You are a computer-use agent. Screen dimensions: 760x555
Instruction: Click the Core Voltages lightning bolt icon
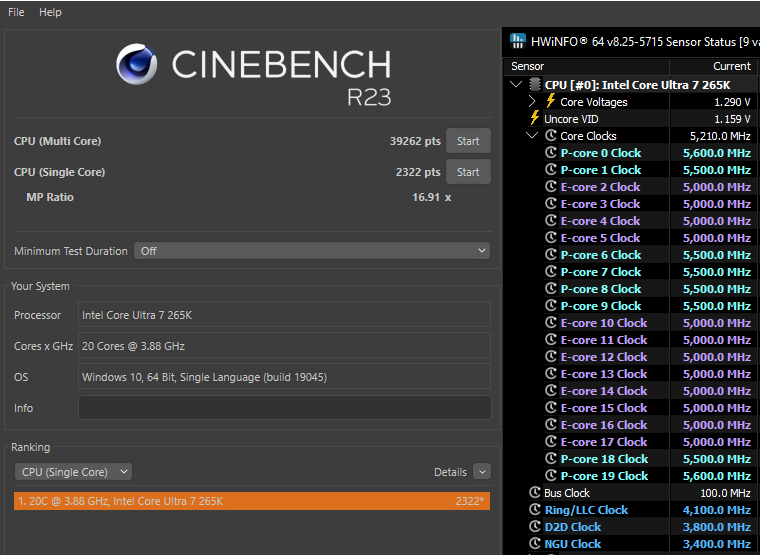point(551,100)
